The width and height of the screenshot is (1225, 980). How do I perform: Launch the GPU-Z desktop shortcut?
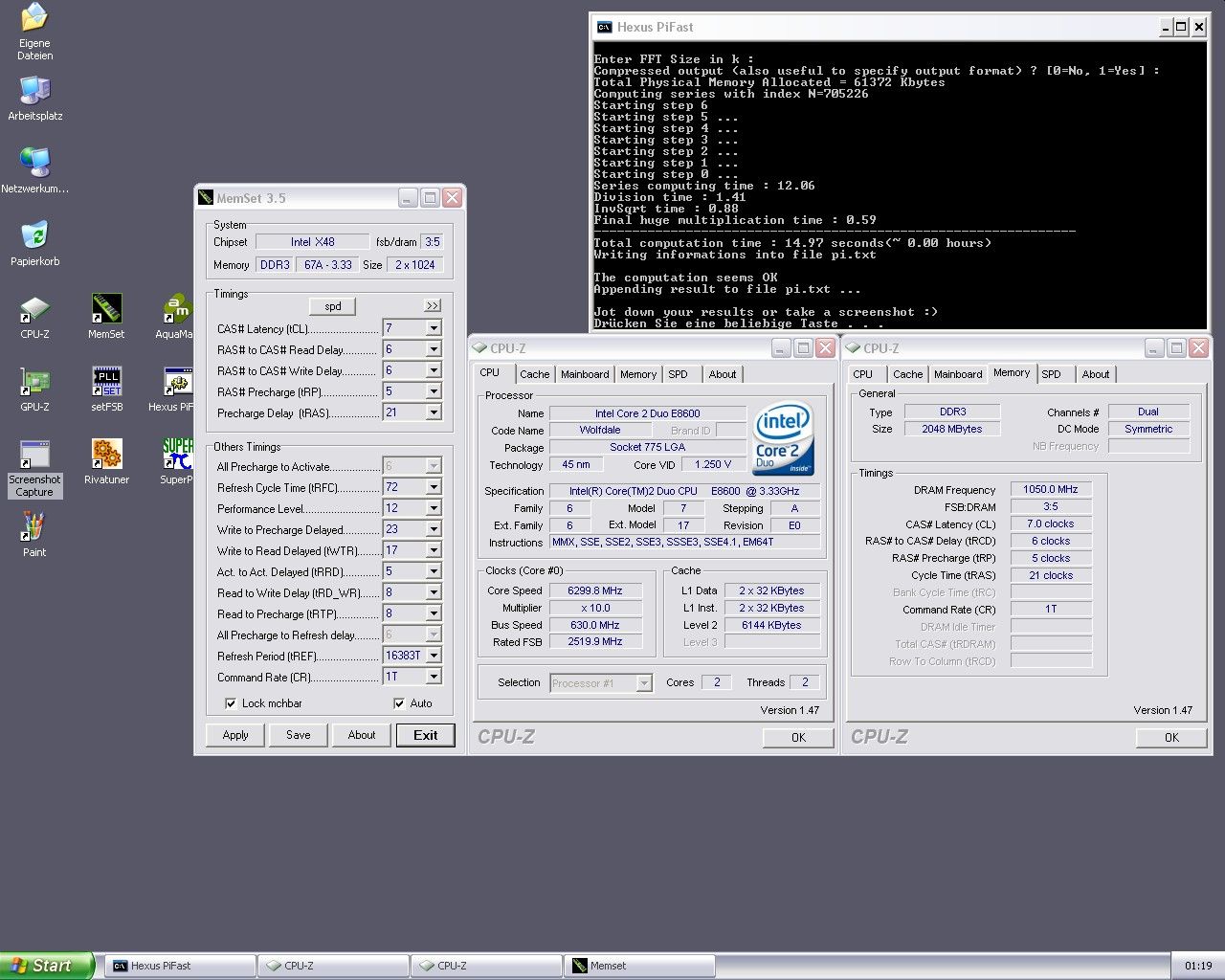pos(34,389)
